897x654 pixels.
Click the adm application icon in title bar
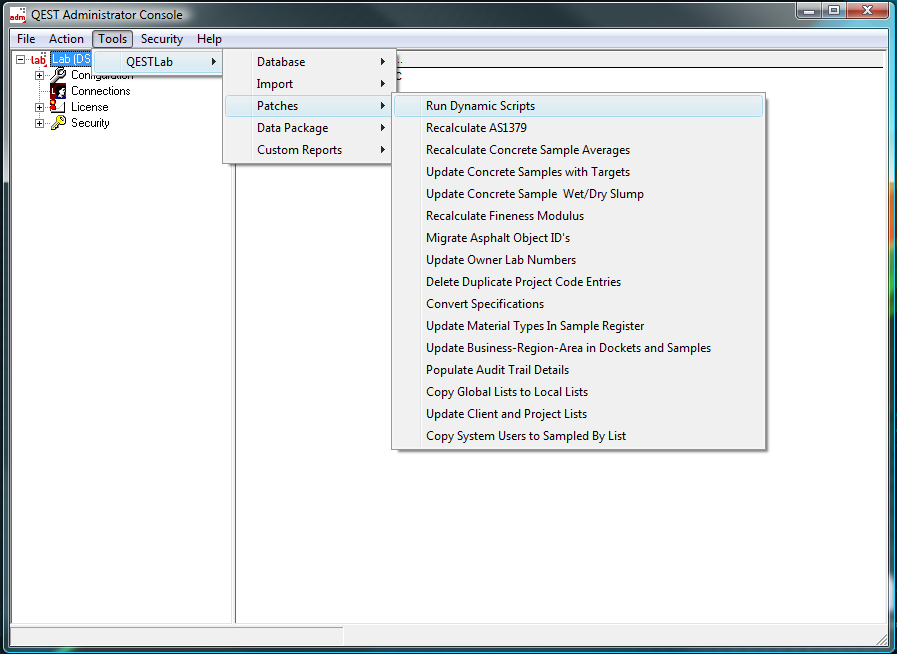(x=17, y=15)
